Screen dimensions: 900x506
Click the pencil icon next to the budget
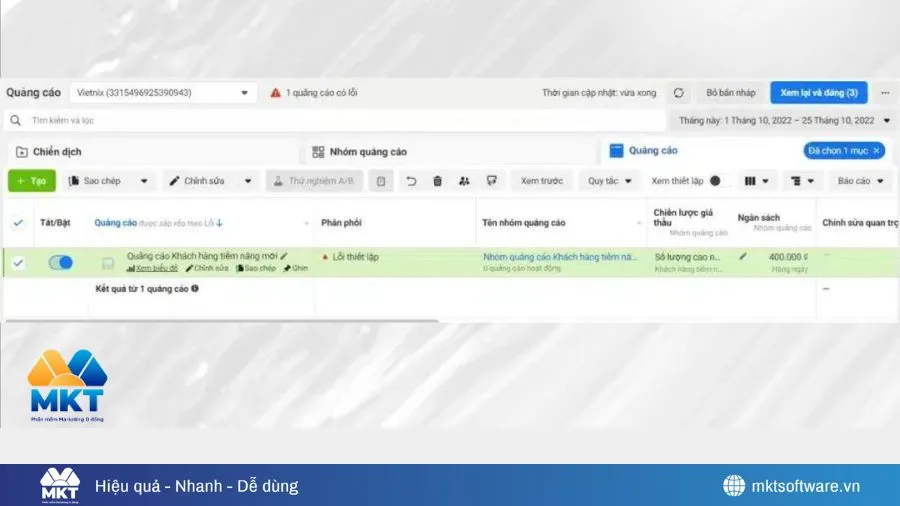(743, 257)
